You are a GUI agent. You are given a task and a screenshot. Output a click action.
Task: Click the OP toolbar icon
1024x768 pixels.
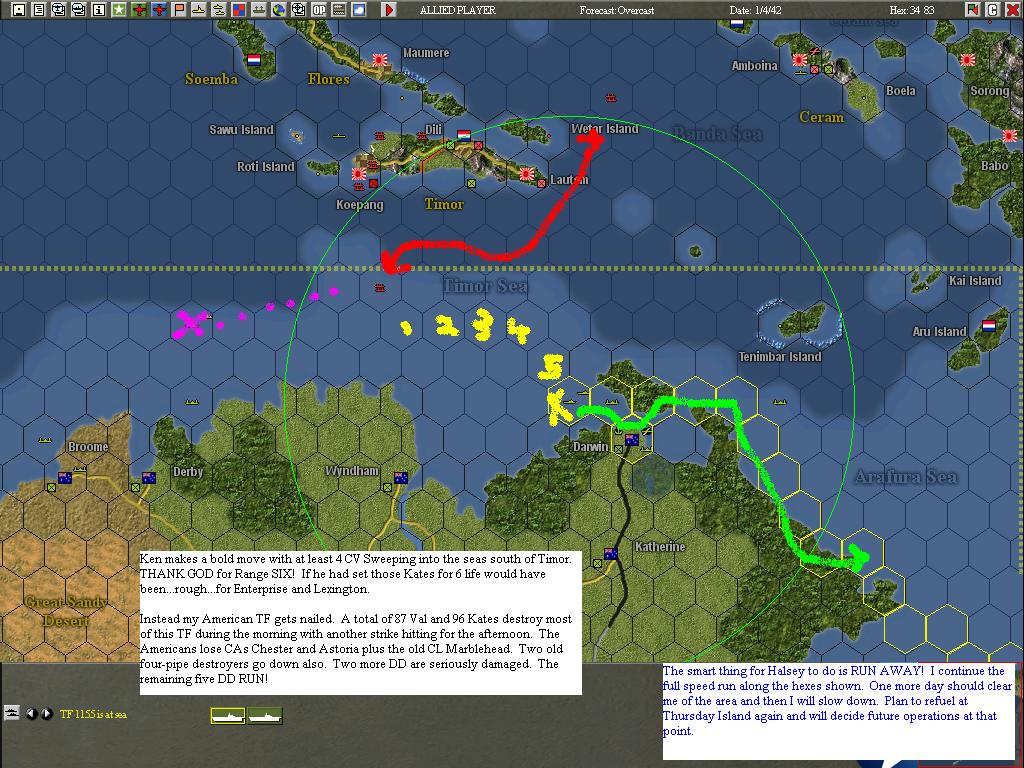pyautogui.click(x=319, y=9)
